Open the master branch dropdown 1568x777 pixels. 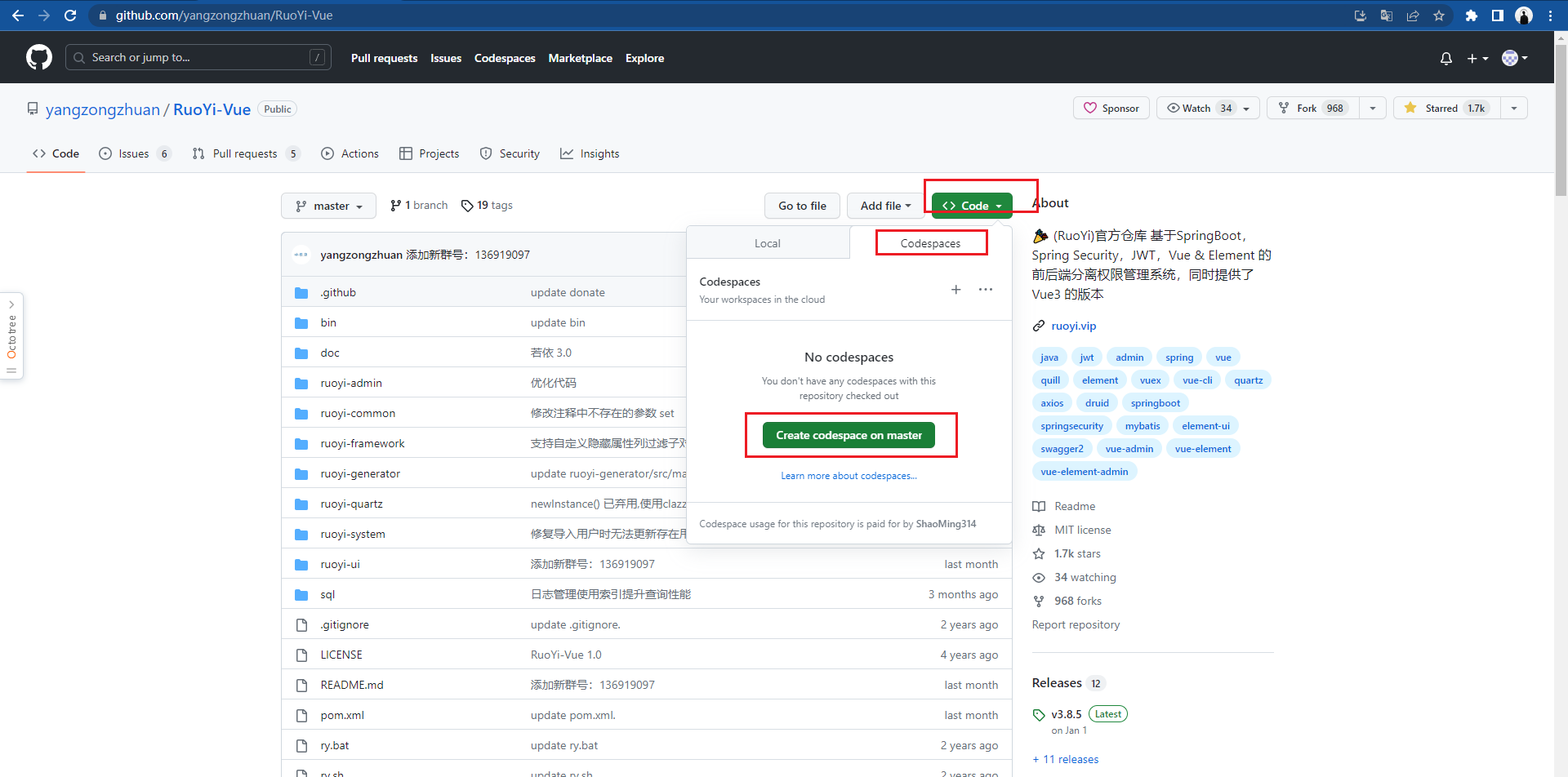click(328, 206)
